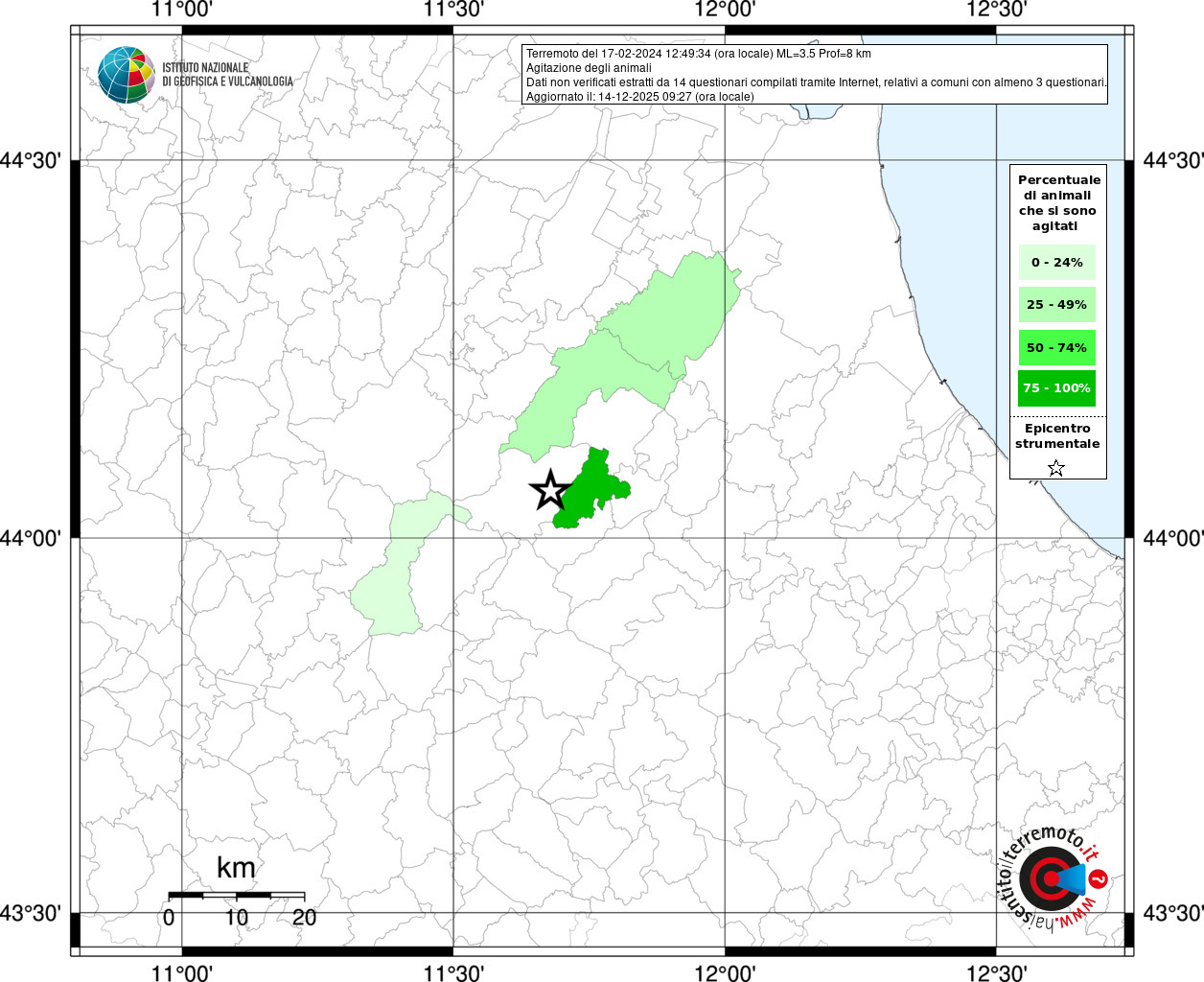Click the 'Aggiornato il' update timestamp line

[639, 97]
